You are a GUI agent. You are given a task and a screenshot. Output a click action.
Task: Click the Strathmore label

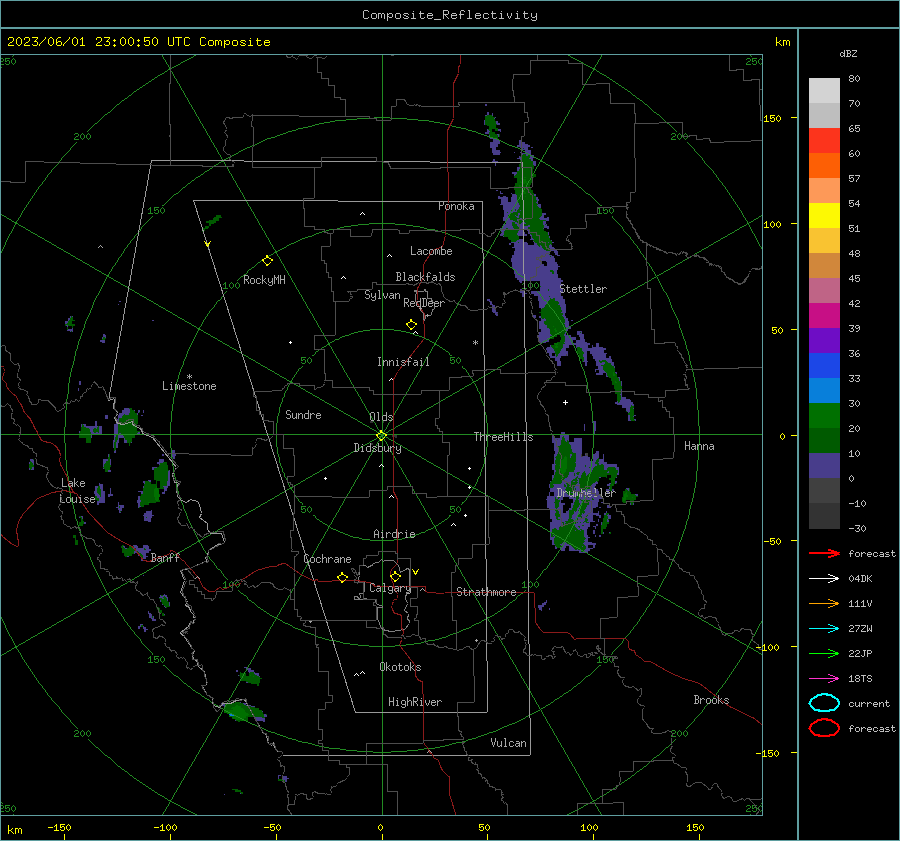pos(487,592)
